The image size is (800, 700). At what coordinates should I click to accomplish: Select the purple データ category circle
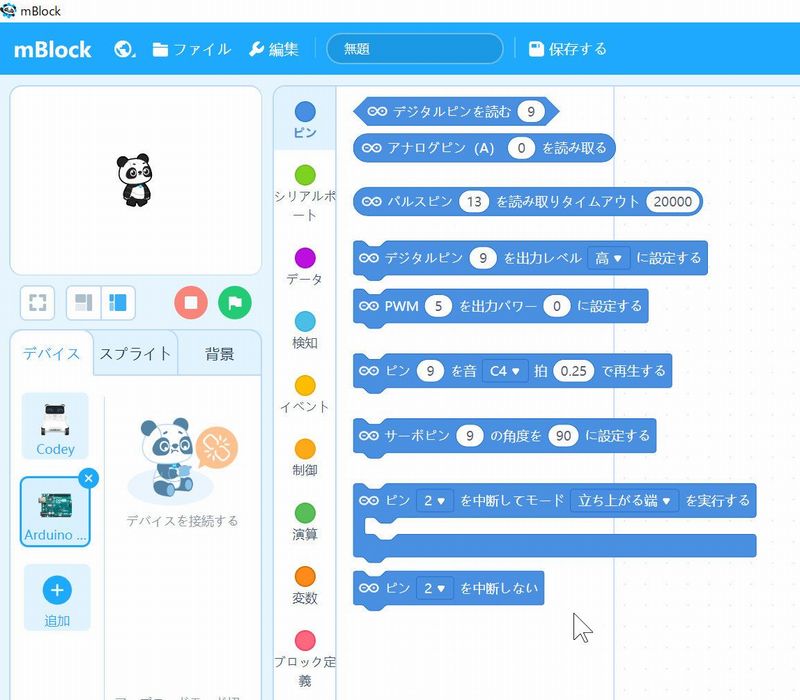[x=305, y=258]
